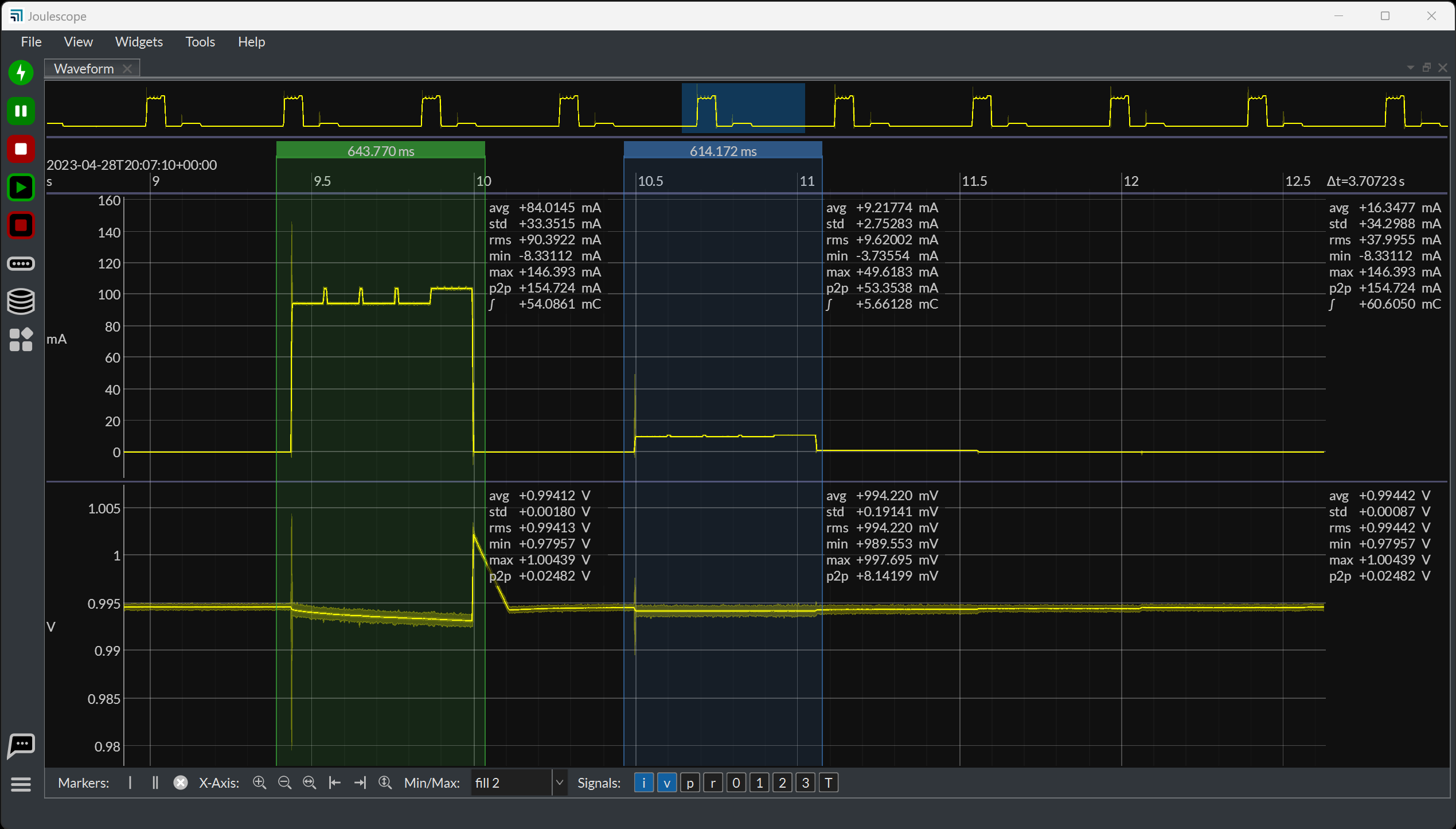Screen dimensions: 1456x829
Task: Click the green device connection lightning icon
Action: (21, 73)
